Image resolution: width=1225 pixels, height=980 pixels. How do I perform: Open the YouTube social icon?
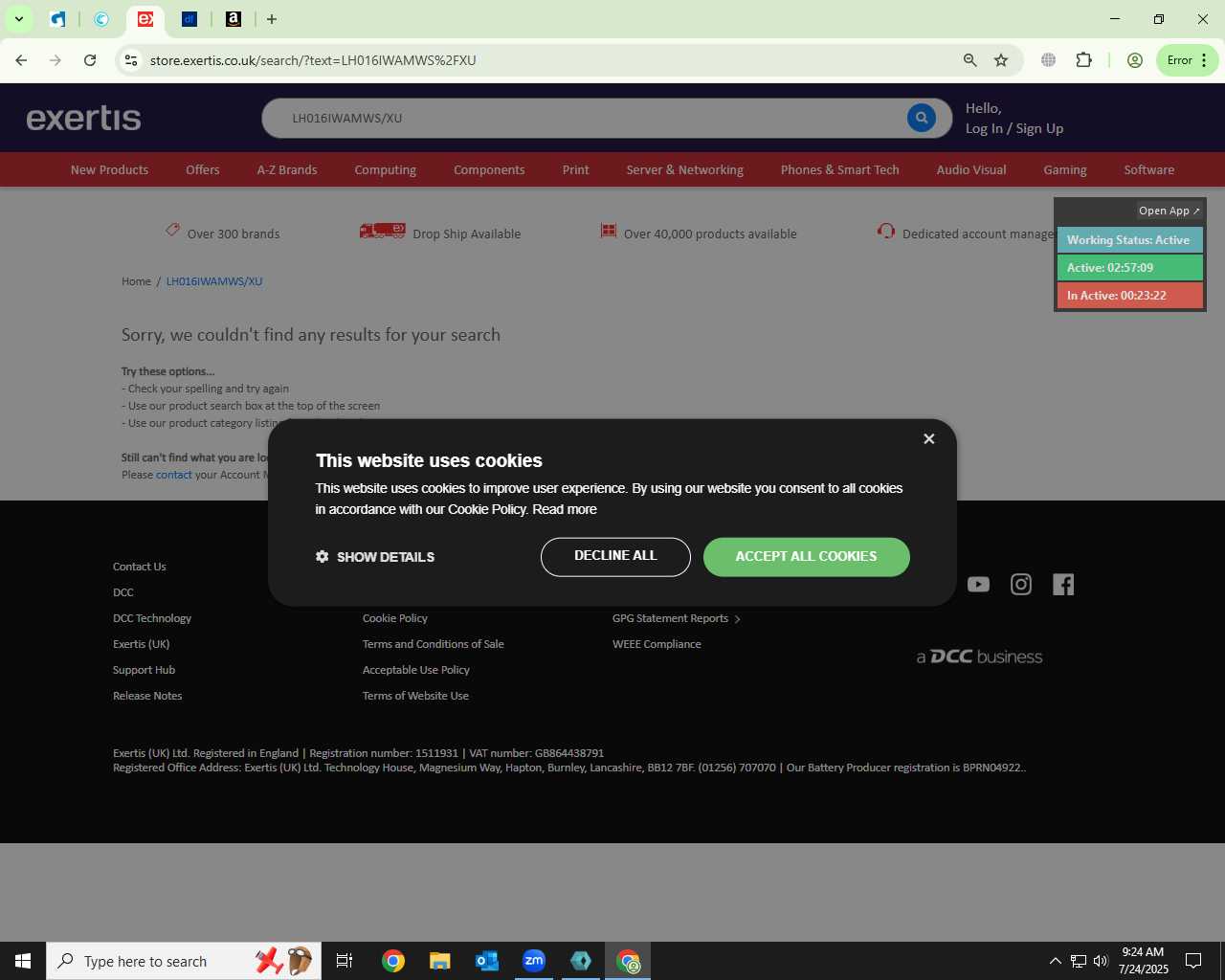(978, 584)
